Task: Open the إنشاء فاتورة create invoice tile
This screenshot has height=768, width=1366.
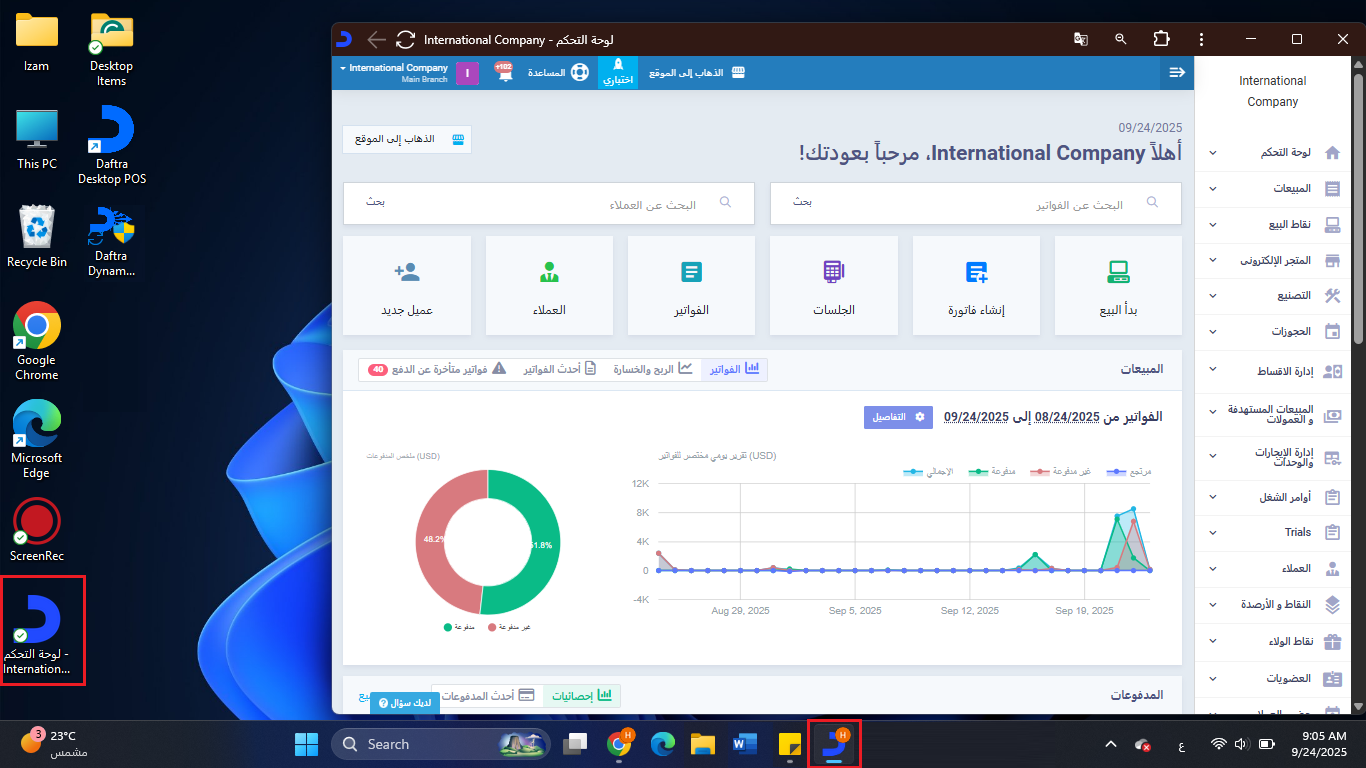Action: (x=976, y=285)
